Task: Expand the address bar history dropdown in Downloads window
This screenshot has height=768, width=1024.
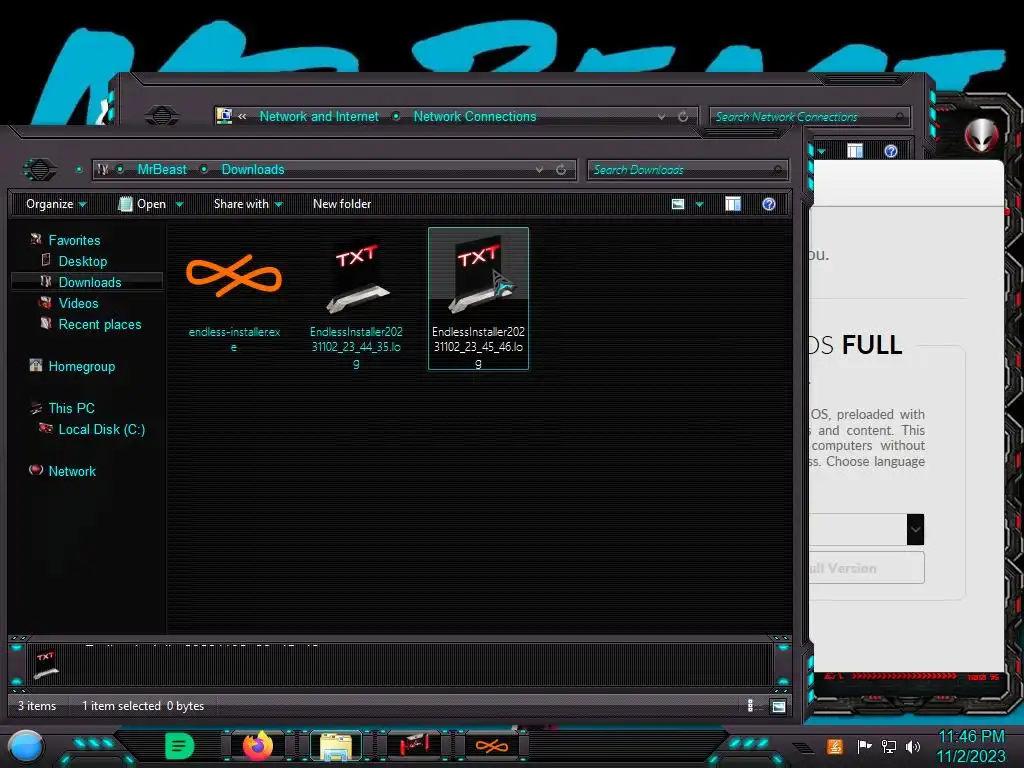Action: [x=539, y=170]
